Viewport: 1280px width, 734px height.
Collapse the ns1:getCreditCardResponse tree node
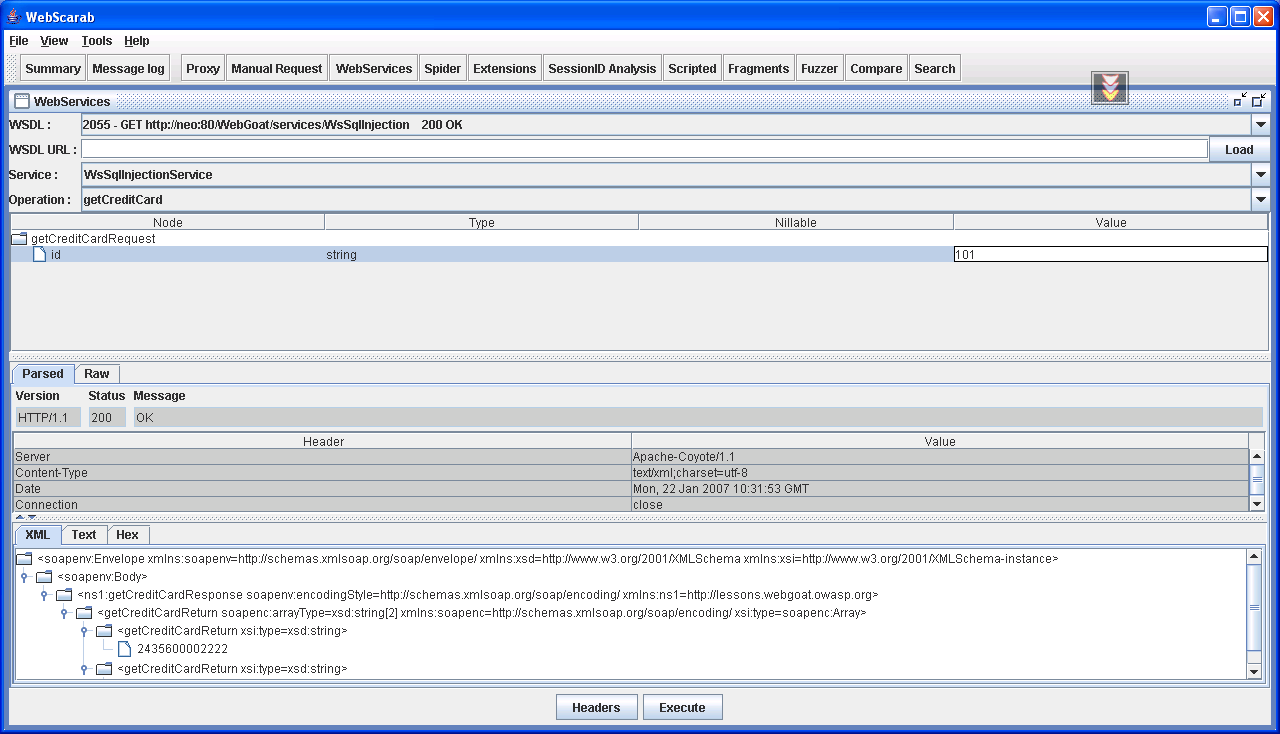click(44, 595)
